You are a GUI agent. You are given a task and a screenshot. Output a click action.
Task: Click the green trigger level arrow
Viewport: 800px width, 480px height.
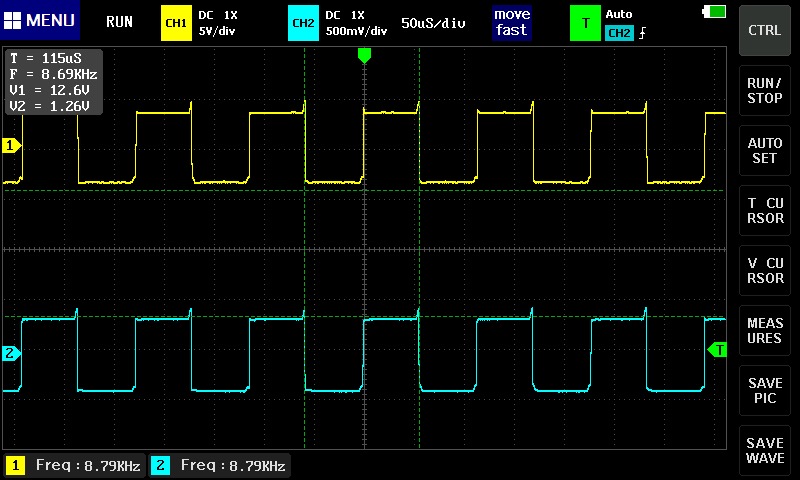[x=717, y=349]
